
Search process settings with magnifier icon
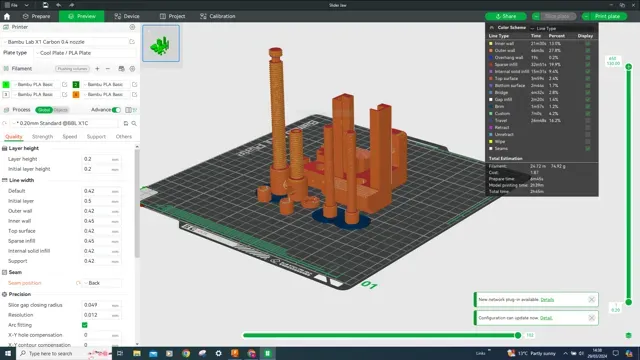pos(134,123)
